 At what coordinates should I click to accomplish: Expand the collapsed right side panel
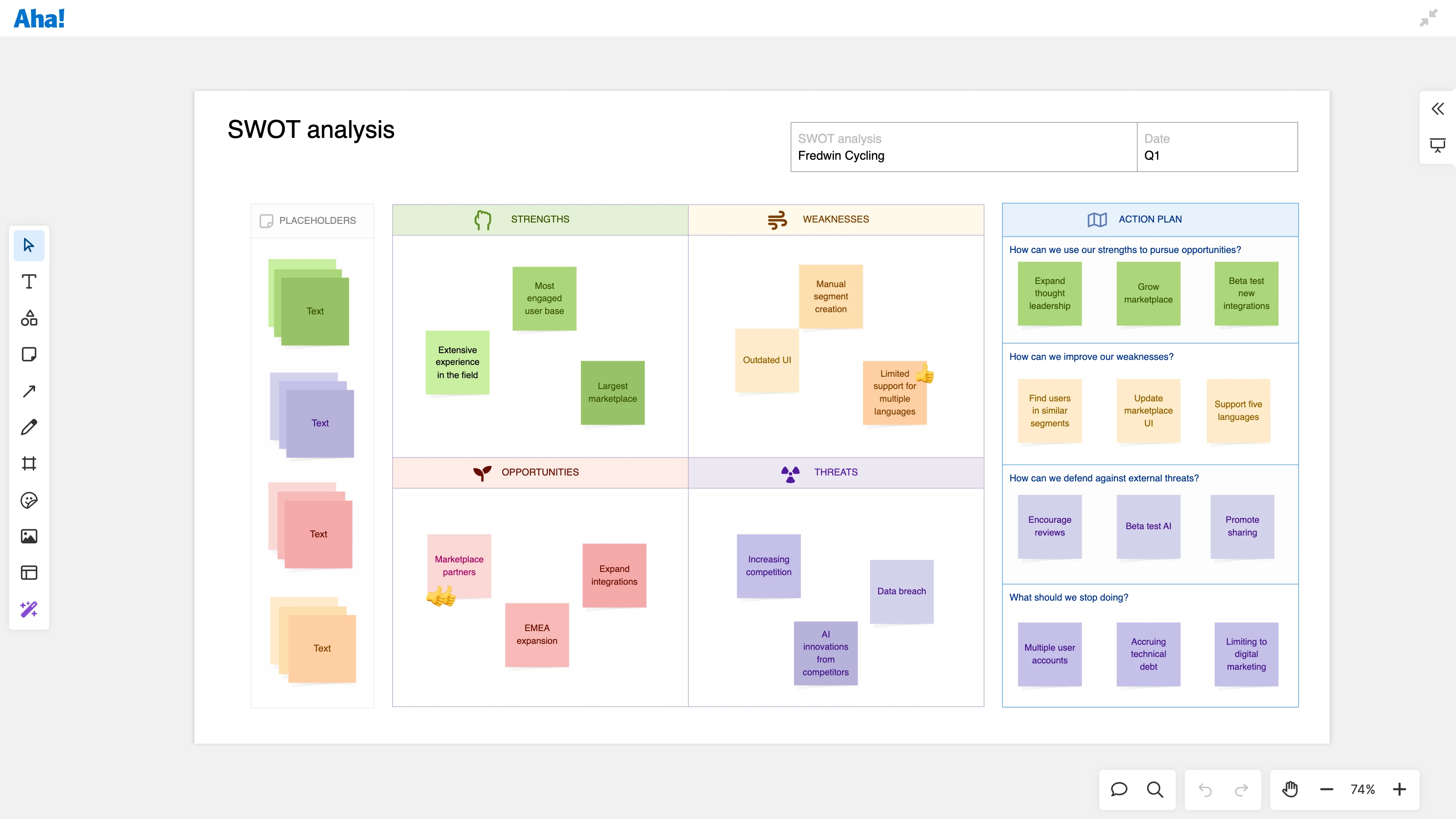click(x=1437, y=109)
